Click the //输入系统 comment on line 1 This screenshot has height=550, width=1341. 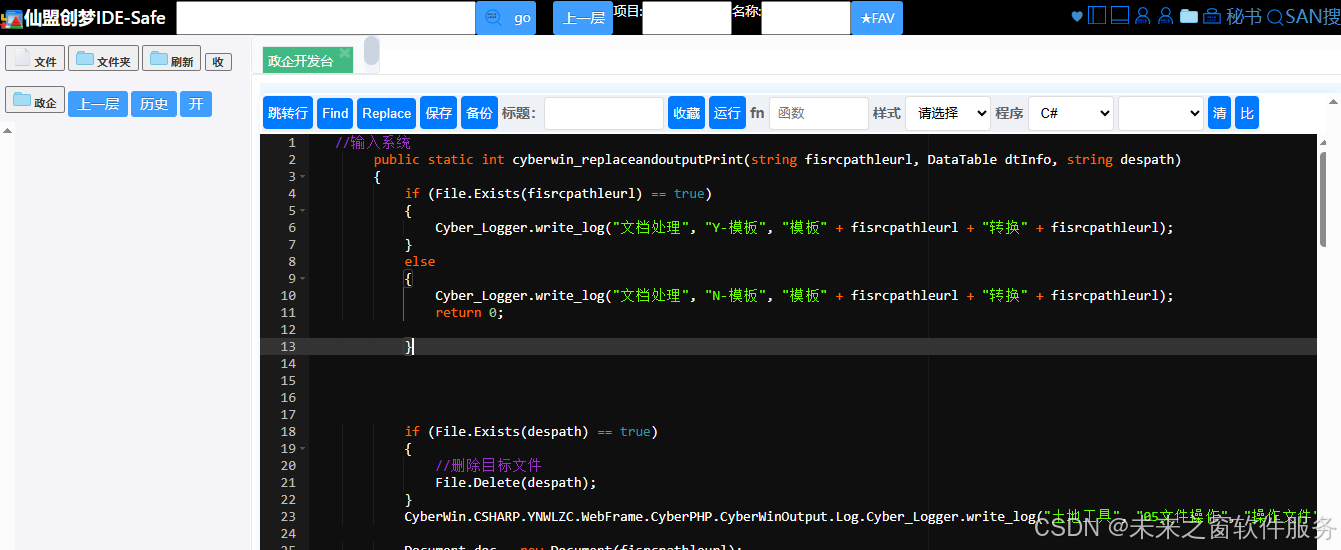[373, 142]
